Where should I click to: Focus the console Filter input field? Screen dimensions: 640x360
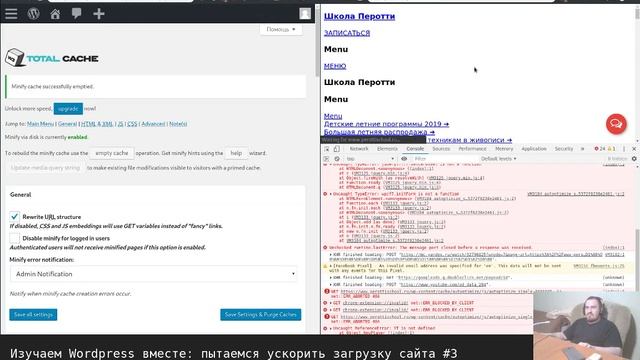tap(444, 159)
